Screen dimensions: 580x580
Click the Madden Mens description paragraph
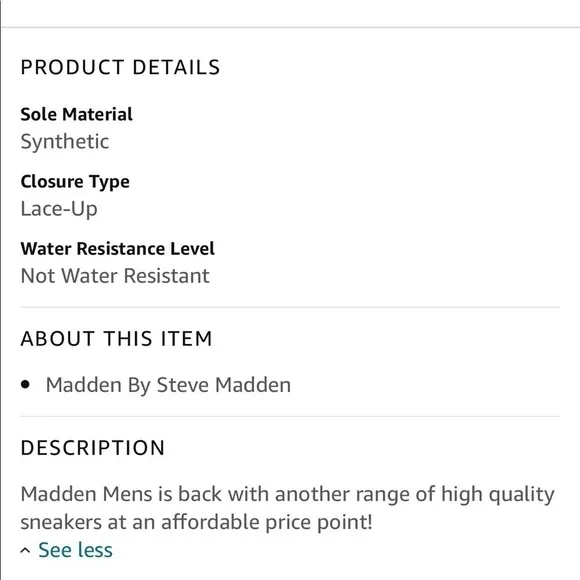(x=287, y=508)
